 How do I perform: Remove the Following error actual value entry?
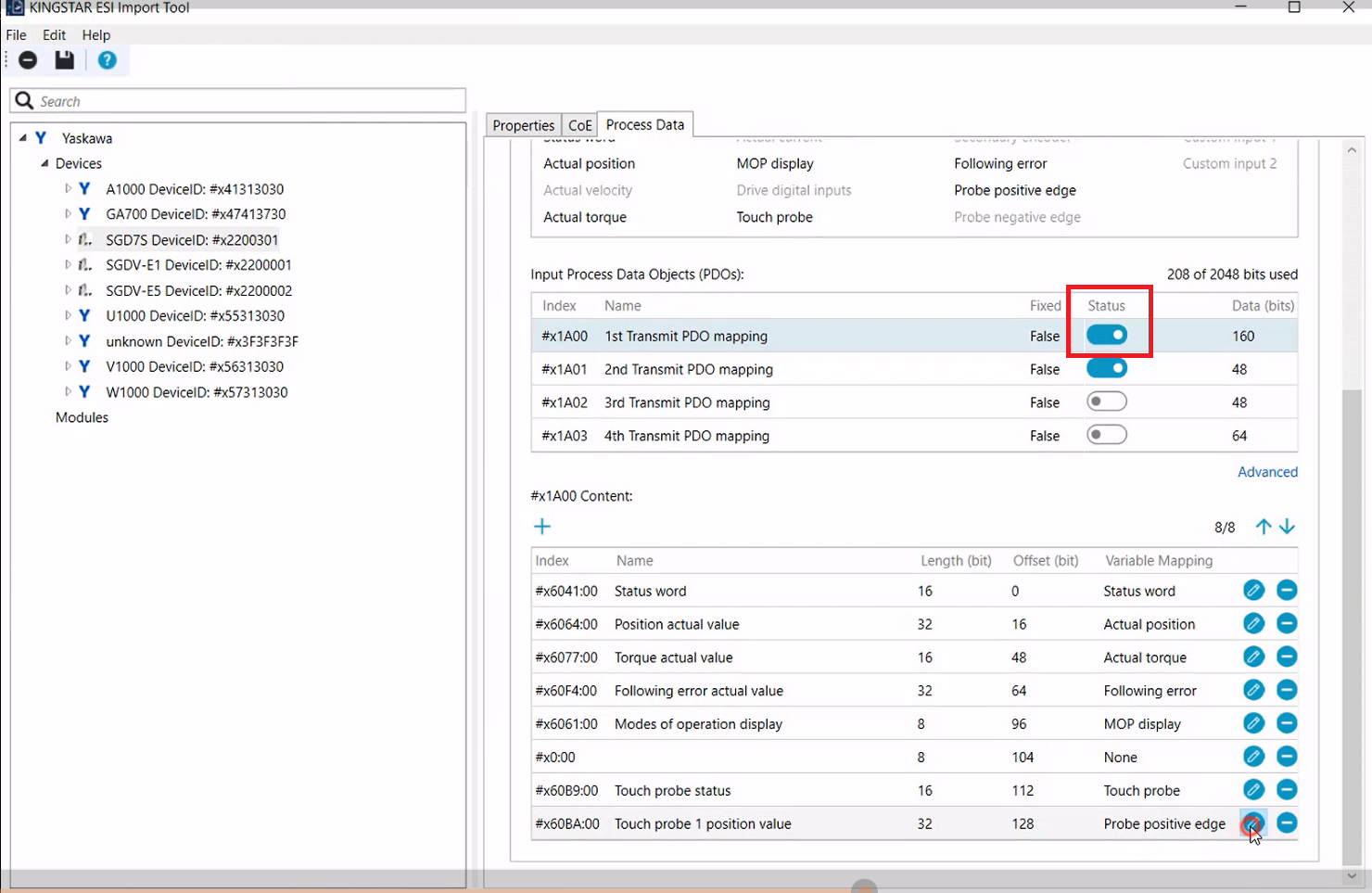1287,691
